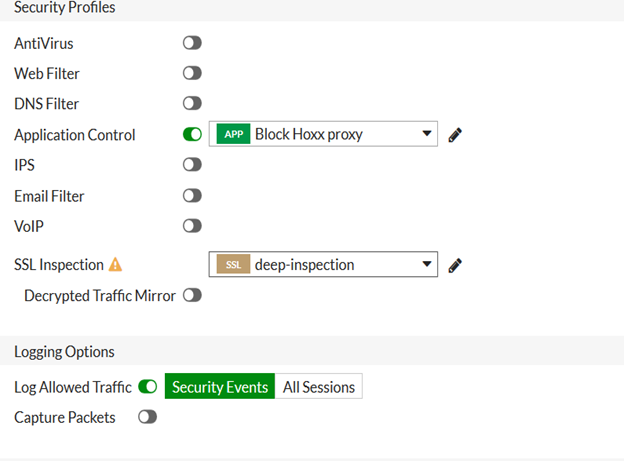This screenshot has width=624, height=461.
Task: Enable the DNS Filter toggle
Action: coord(192,103)
